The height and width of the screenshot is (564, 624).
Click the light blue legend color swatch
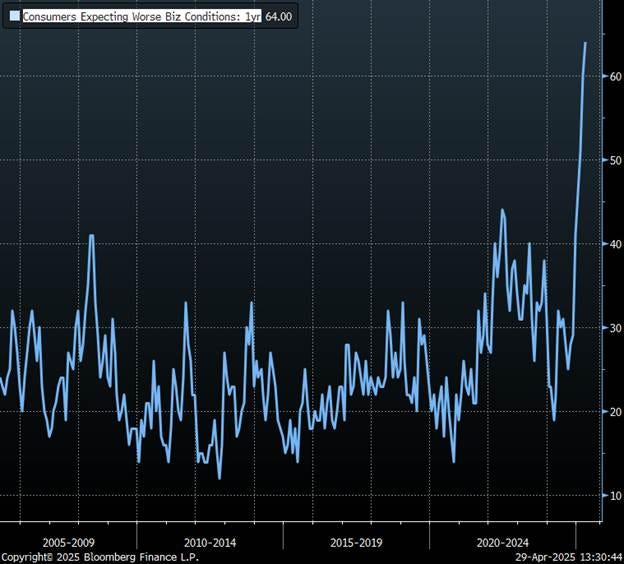click(15, 16)
